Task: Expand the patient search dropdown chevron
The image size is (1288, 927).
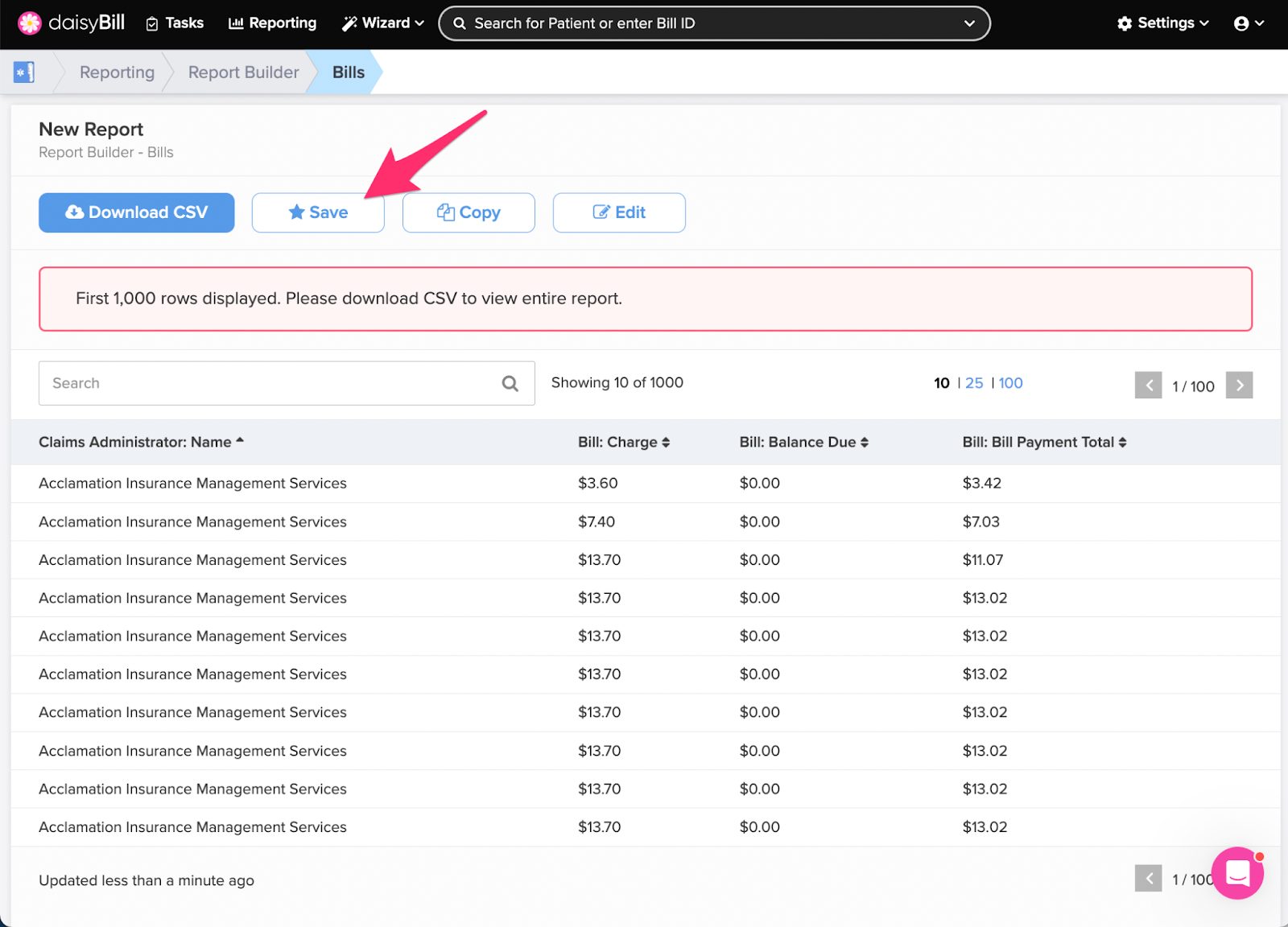Action: pos(969,23)
